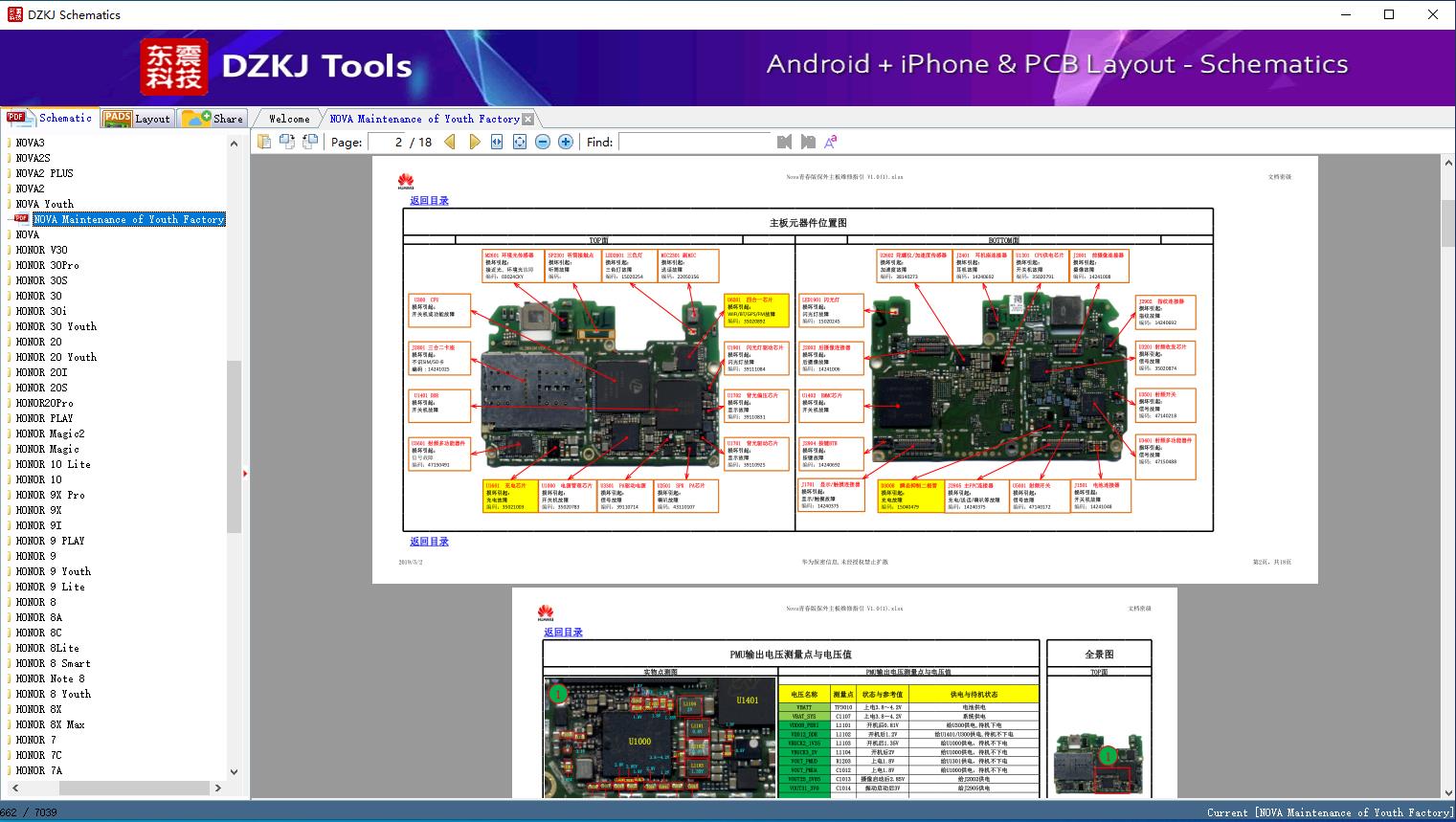Viewport: 1456px width, 822px height.
Task: Select the HONOR 8X Max folder
Action: (x=50, y=724)
